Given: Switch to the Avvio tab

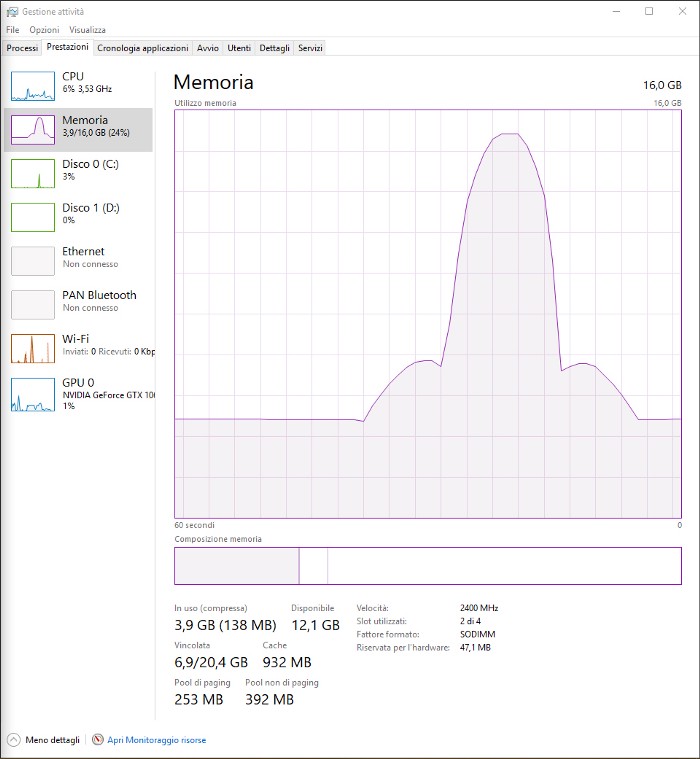Looking at the screenshot, I should pyautogui.click(x=208, y=48).
